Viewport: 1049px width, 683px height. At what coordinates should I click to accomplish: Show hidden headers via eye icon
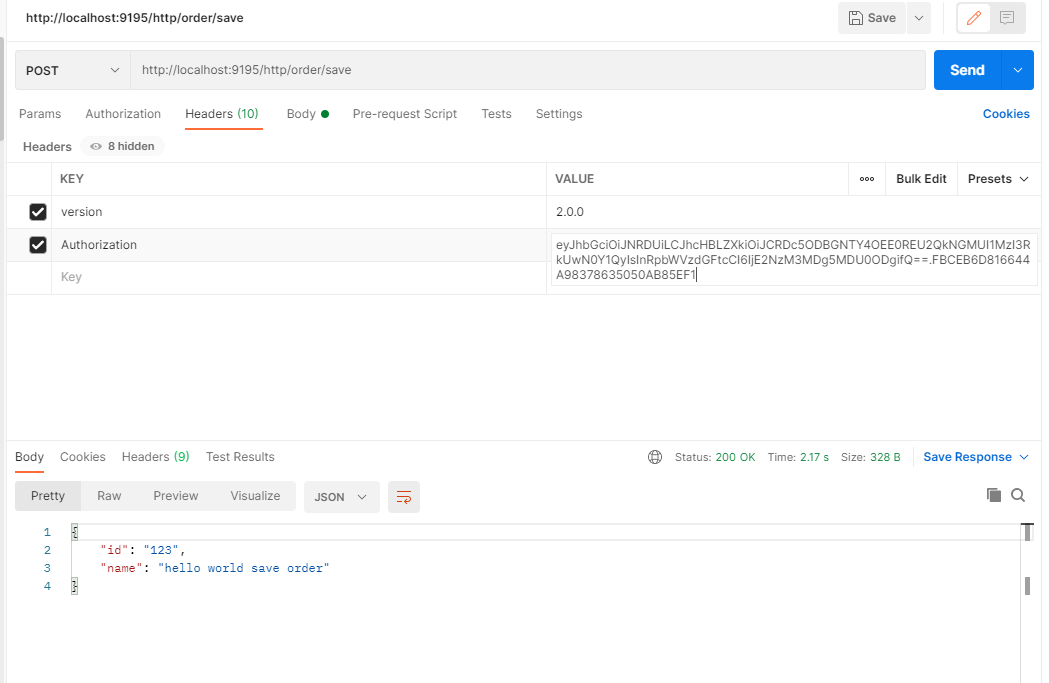tap(96, 146)
